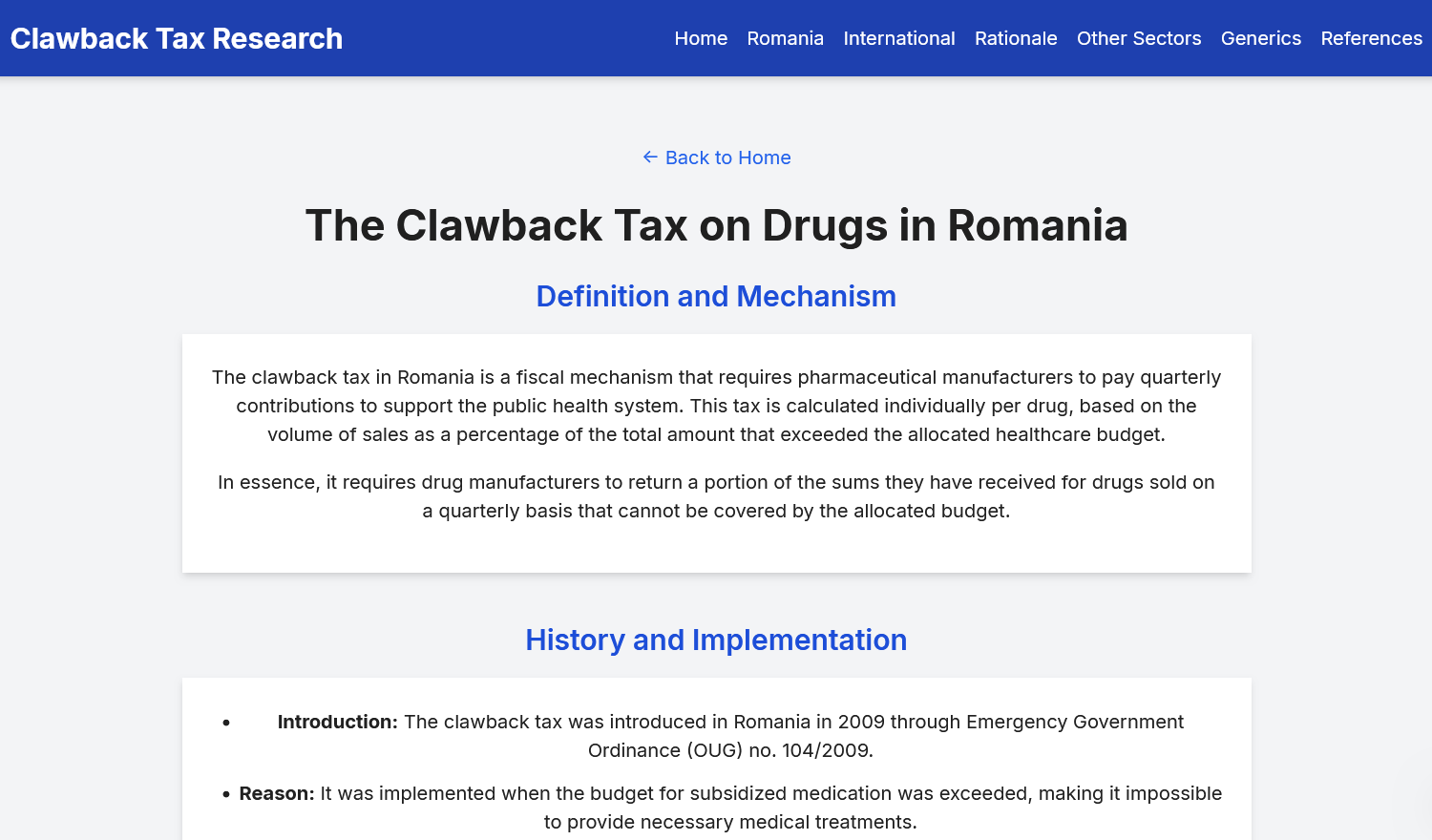Click the bullet marker before Reason
Screen dimensions: 1432x840
click(226, 794)
